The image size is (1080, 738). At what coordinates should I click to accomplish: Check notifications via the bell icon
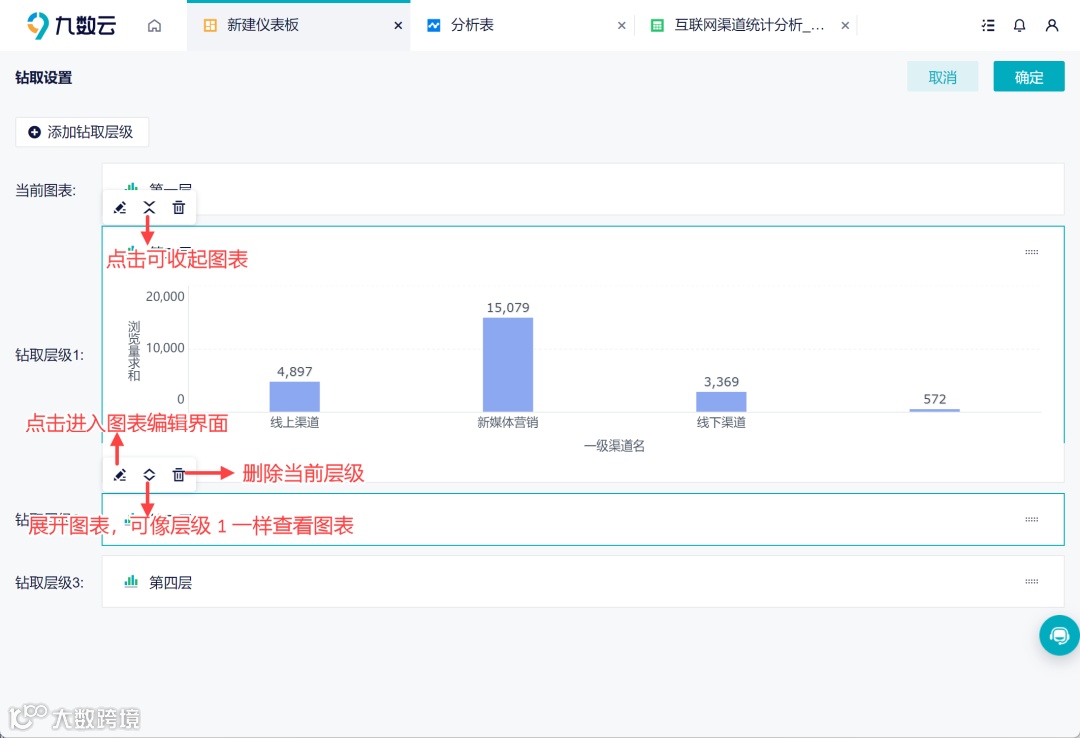(x=1019, y=25)
